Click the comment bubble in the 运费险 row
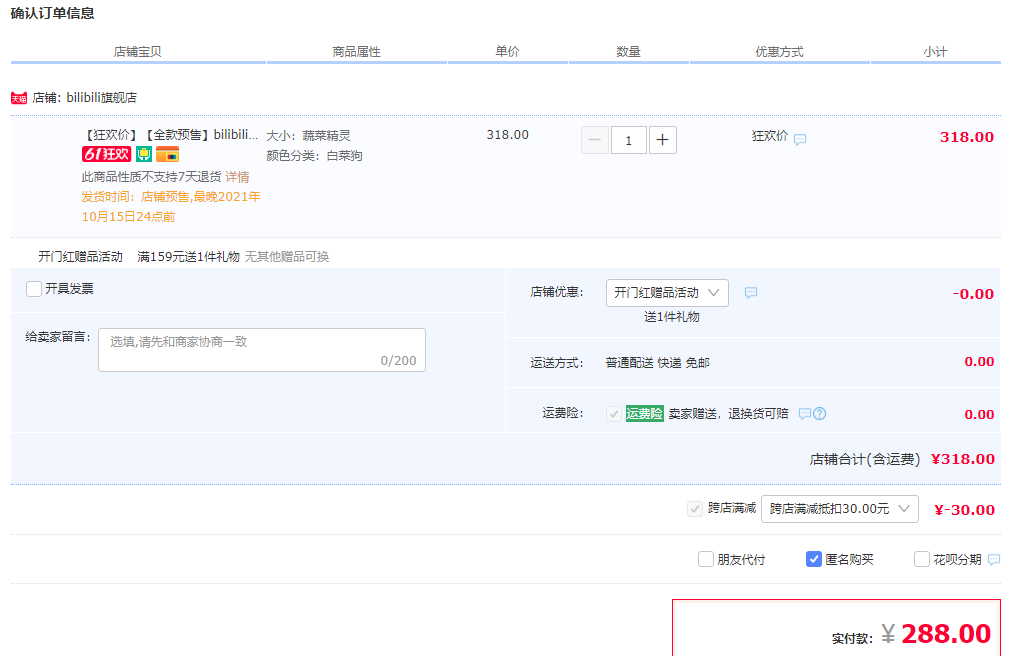 (x=804, y=414)
